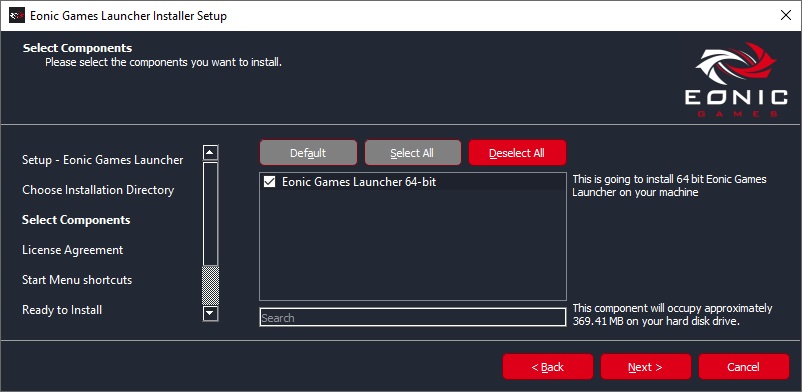Click the step list scroll up arrow
Screen dimensions: 802x392
(x=211, y=153)
